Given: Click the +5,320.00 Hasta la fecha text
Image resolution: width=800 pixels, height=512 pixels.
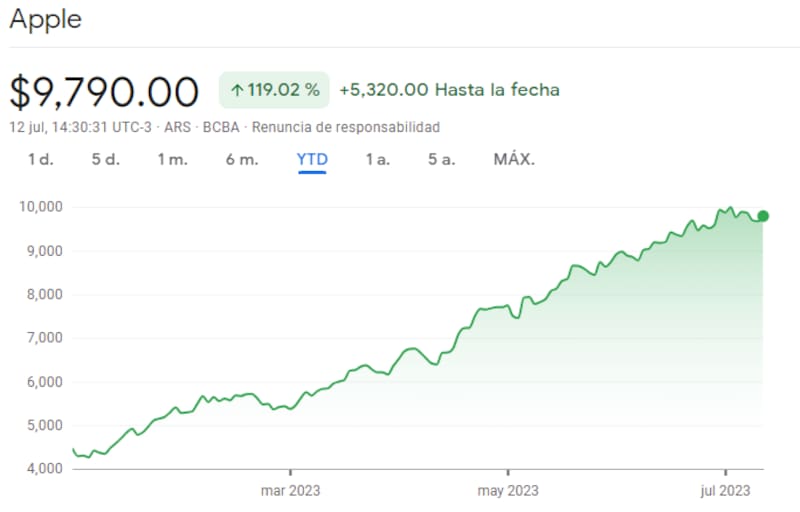Looking at the screenshot, I should click(449, 90).
